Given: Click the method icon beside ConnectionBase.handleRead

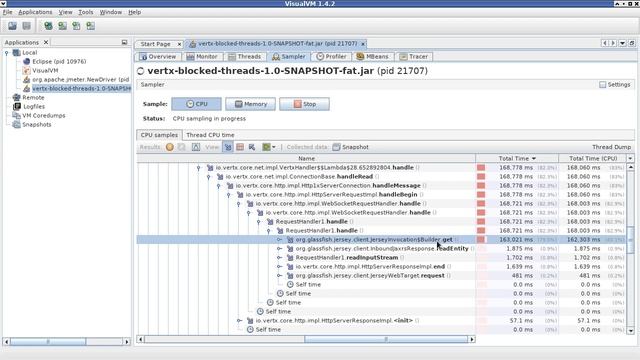Looking at the screenshot, I should pos(220,177).
